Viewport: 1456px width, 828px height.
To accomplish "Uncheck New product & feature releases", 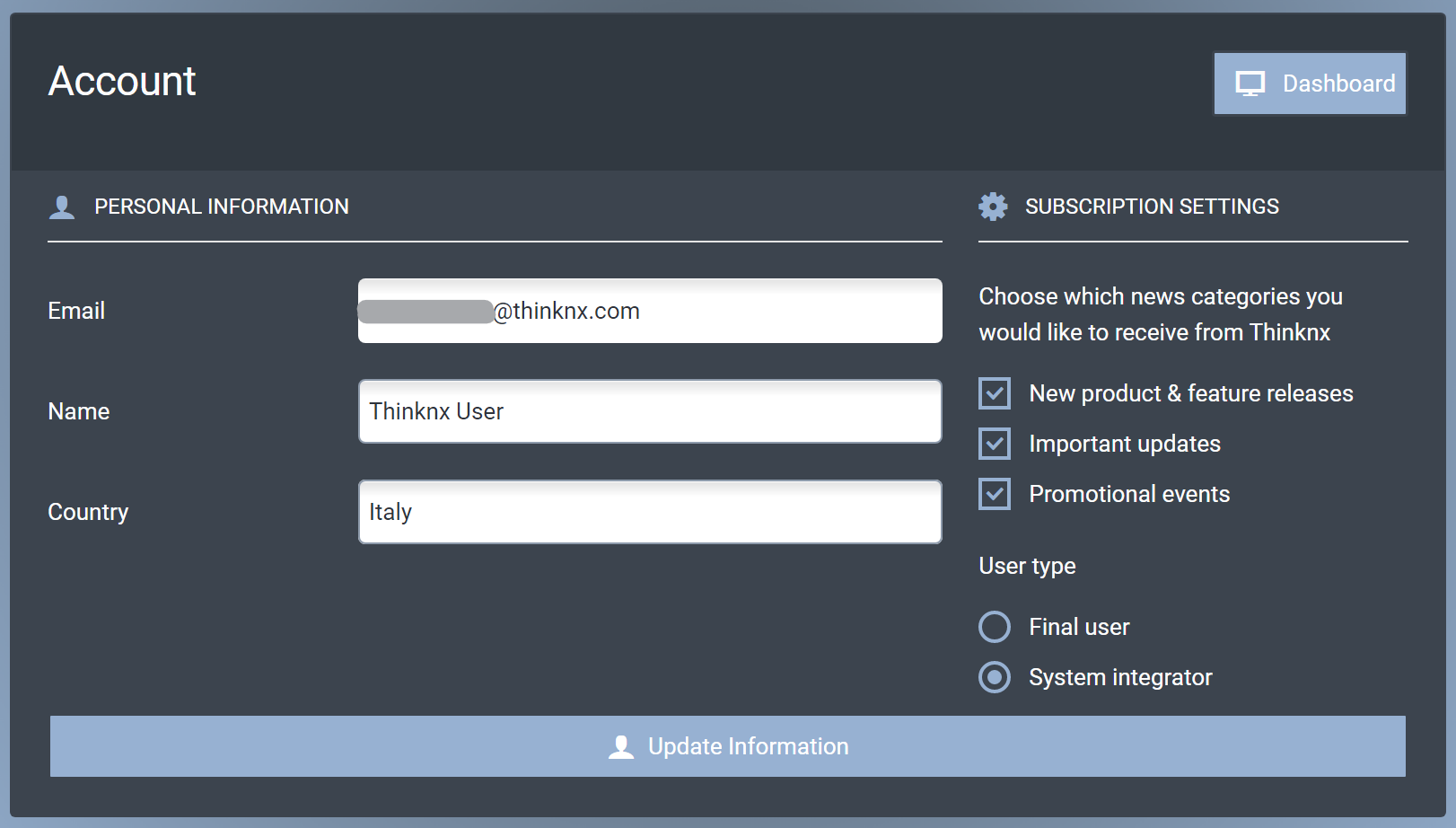I will (x=995, y=393).
